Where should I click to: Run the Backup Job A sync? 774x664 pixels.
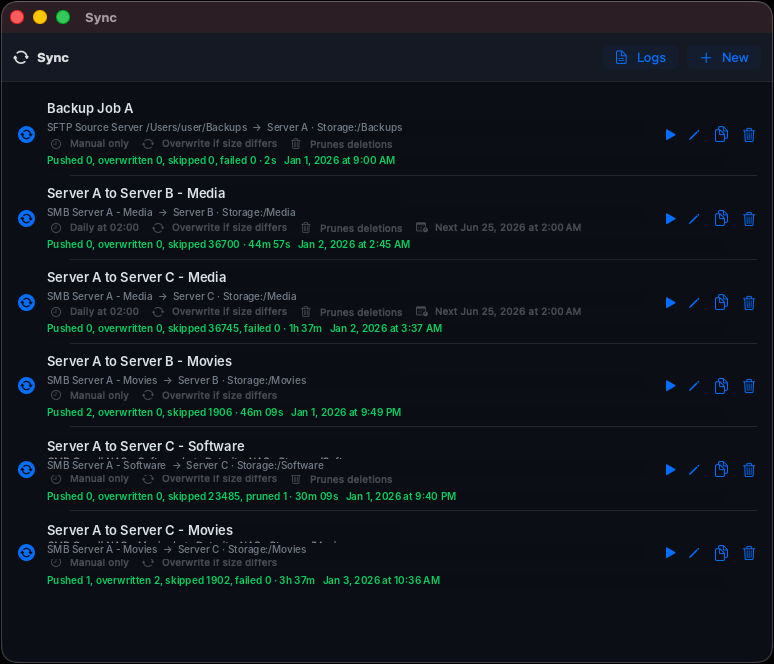point(670,135)
